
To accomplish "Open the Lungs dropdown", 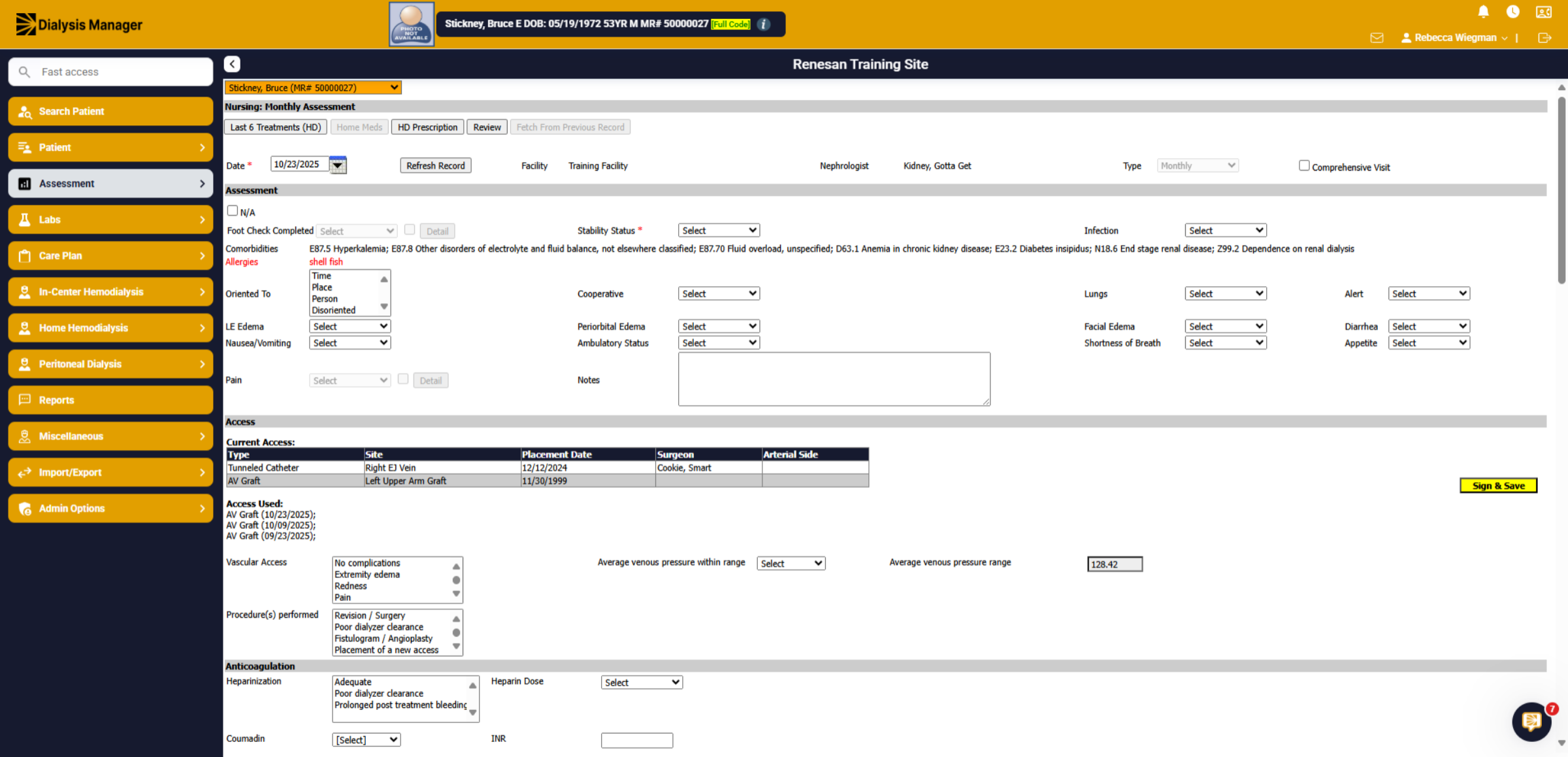I will (1226, 294).
